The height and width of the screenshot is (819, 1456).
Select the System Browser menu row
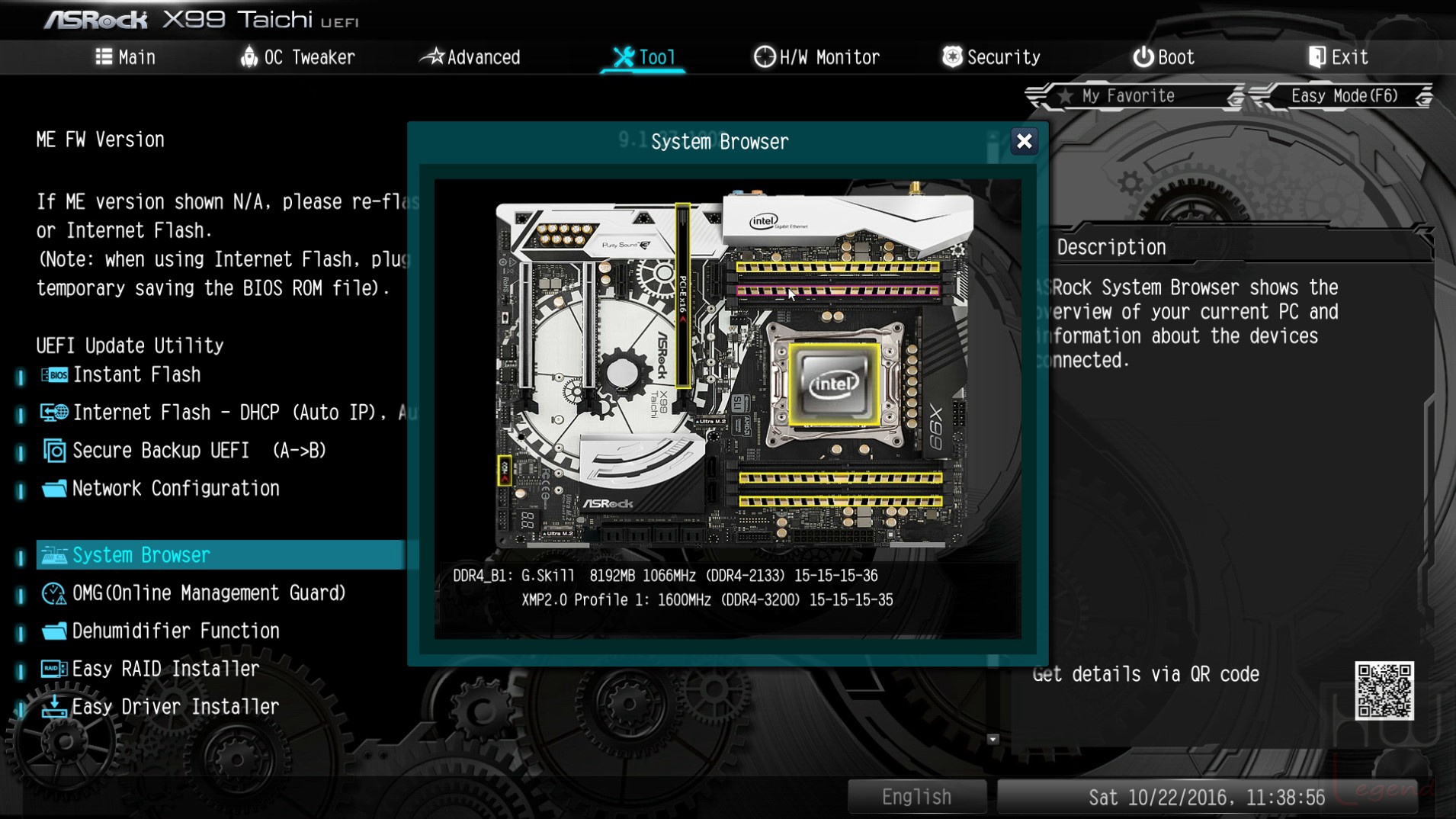[220, 555]
